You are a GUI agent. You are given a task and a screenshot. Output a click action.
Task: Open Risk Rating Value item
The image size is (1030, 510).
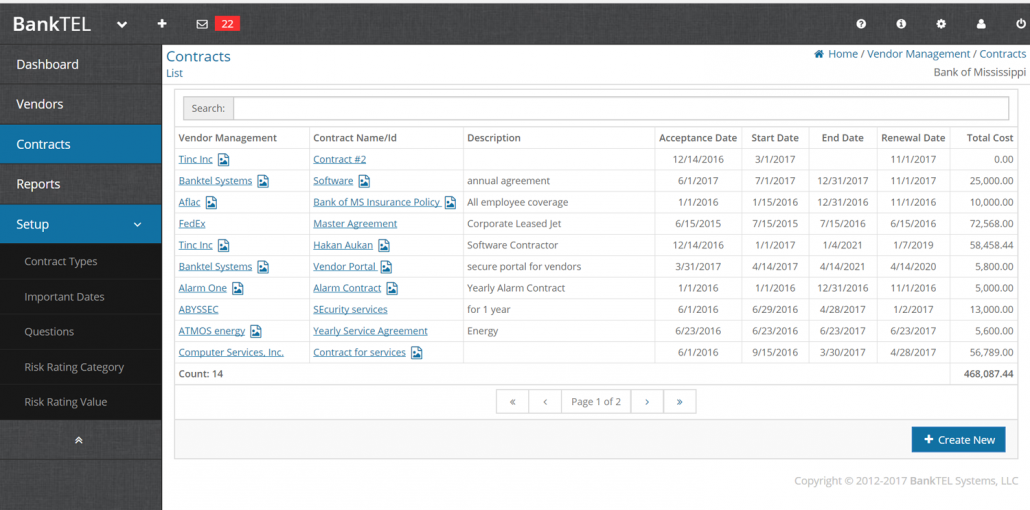click(x=80, y=402)
